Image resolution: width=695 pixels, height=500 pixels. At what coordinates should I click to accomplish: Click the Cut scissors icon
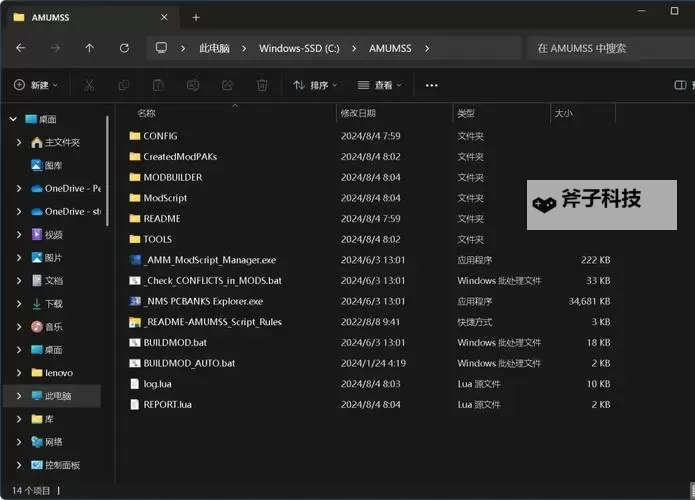(x=89, y=85)
